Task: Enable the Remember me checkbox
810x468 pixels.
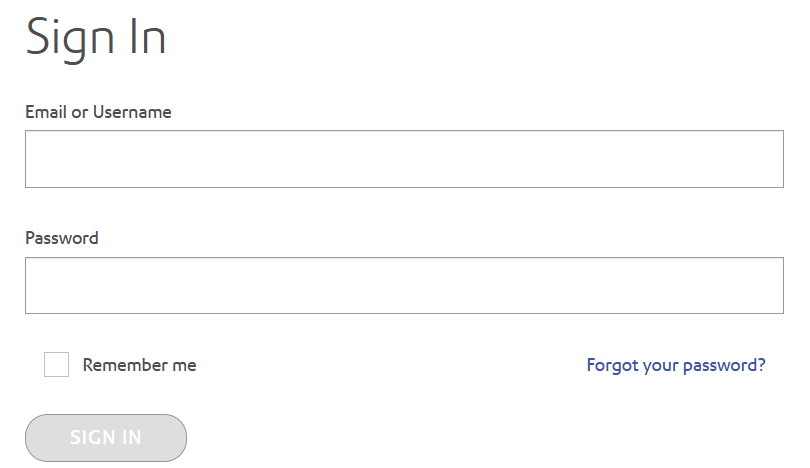Action: tap(57, 365)
